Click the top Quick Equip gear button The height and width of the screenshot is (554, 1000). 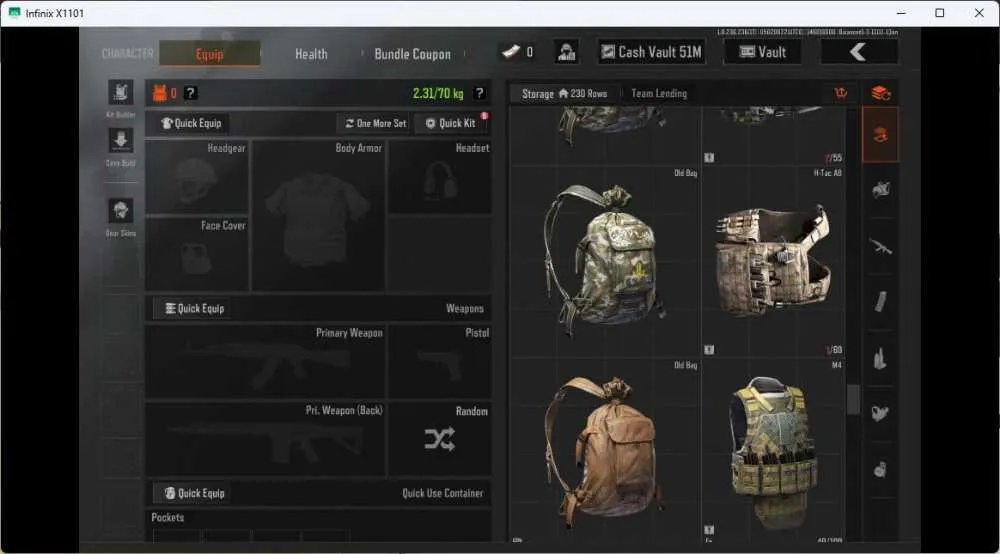[191, 123]
